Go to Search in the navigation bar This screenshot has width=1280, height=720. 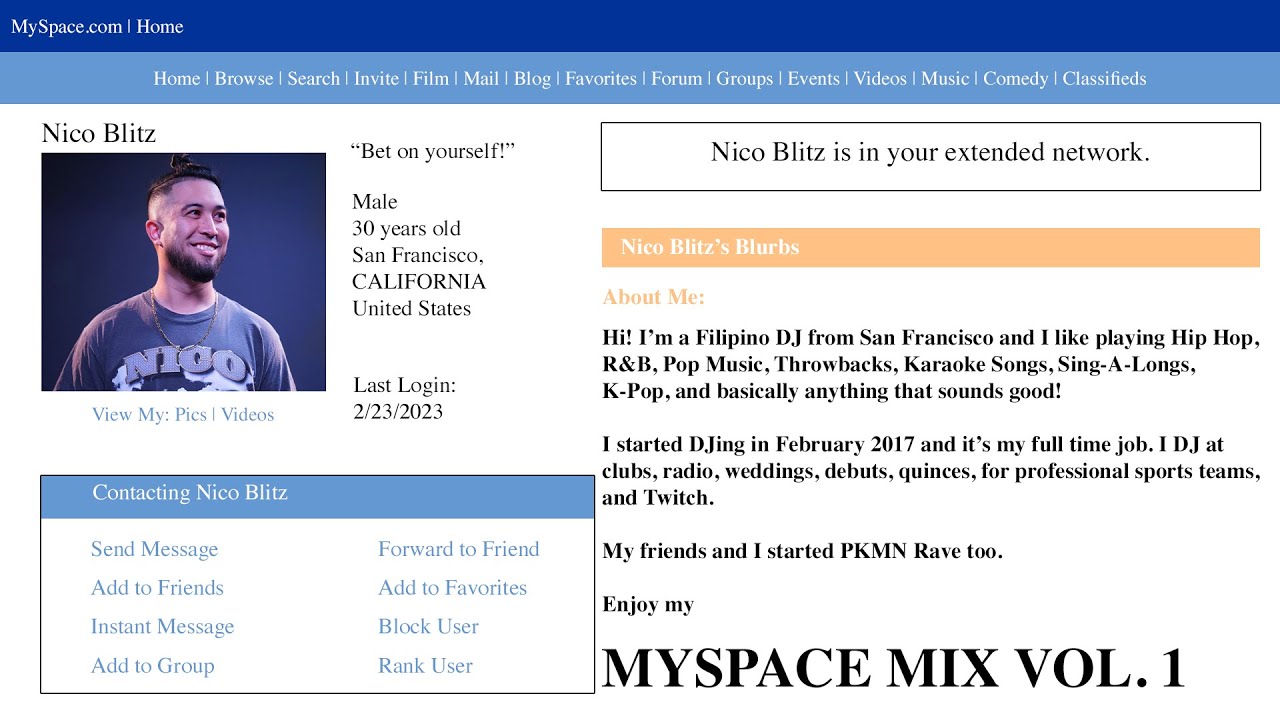[x=314, y=79]
